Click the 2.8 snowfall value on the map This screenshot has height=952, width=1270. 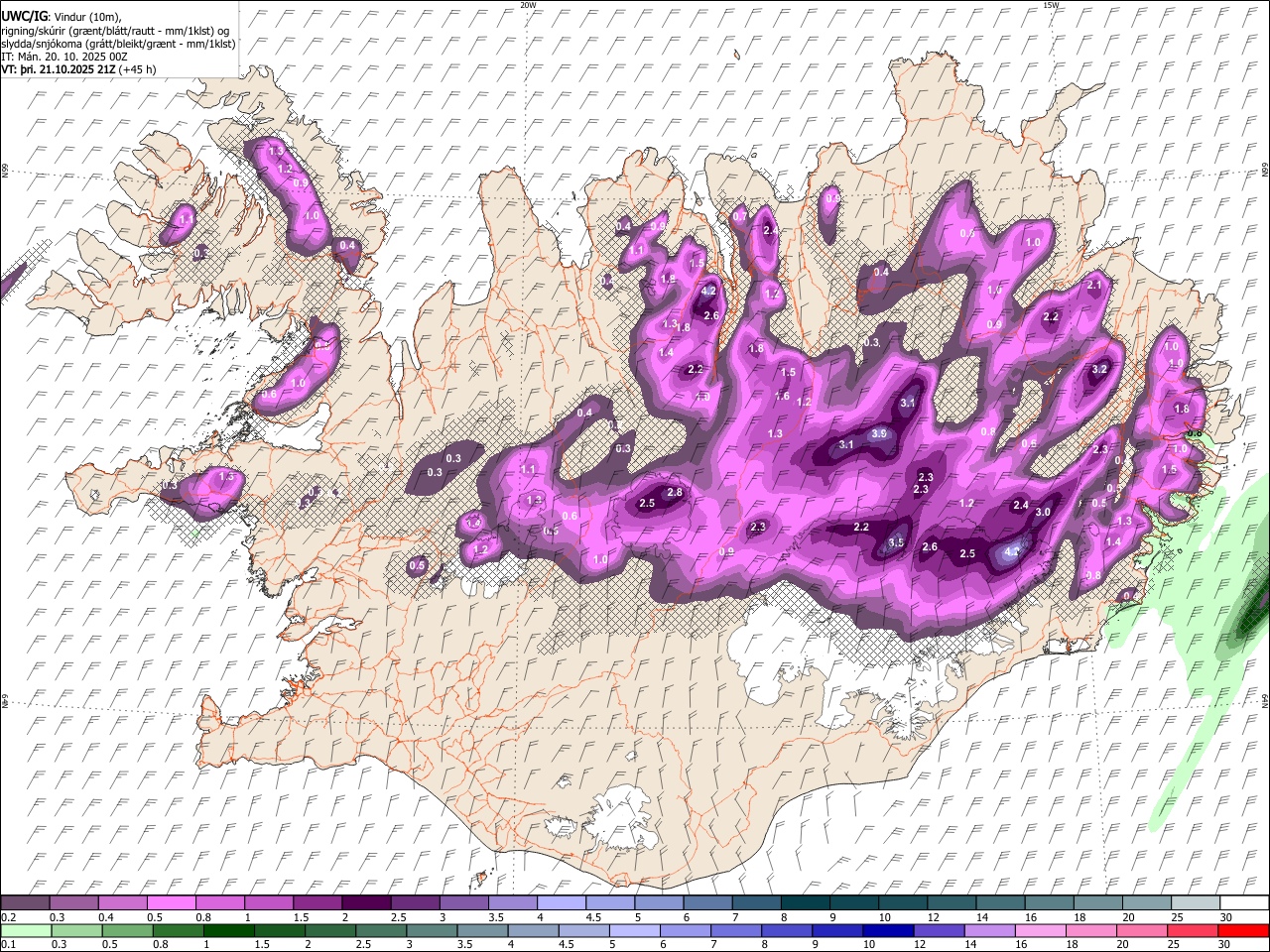675,493
